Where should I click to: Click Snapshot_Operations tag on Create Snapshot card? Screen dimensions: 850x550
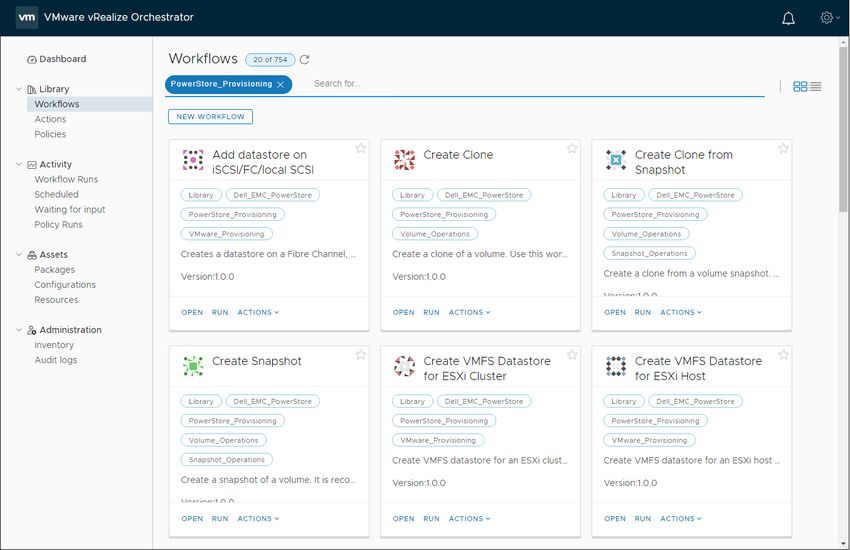click(227, 460)
